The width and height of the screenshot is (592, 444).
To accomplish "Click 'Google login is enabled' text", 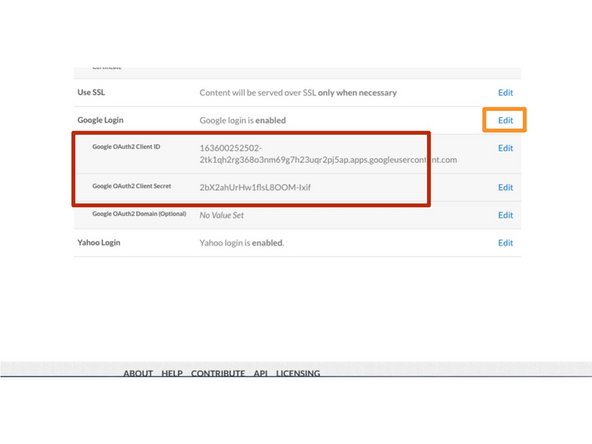I will click(242, 120).
